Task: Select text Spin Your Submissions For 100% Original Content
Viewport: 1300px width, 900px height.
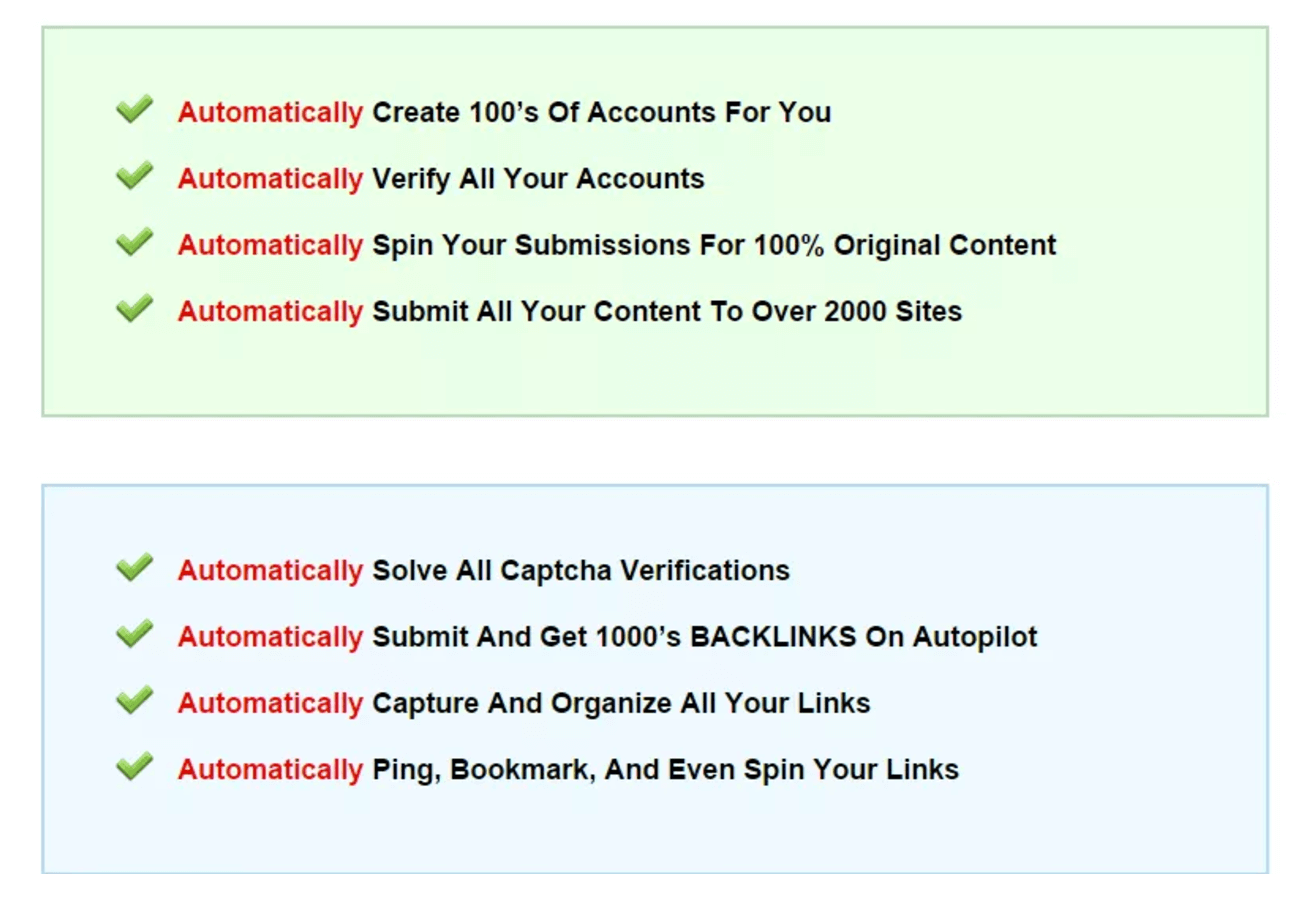Action: pyautogui.click(x=714, y=245)
